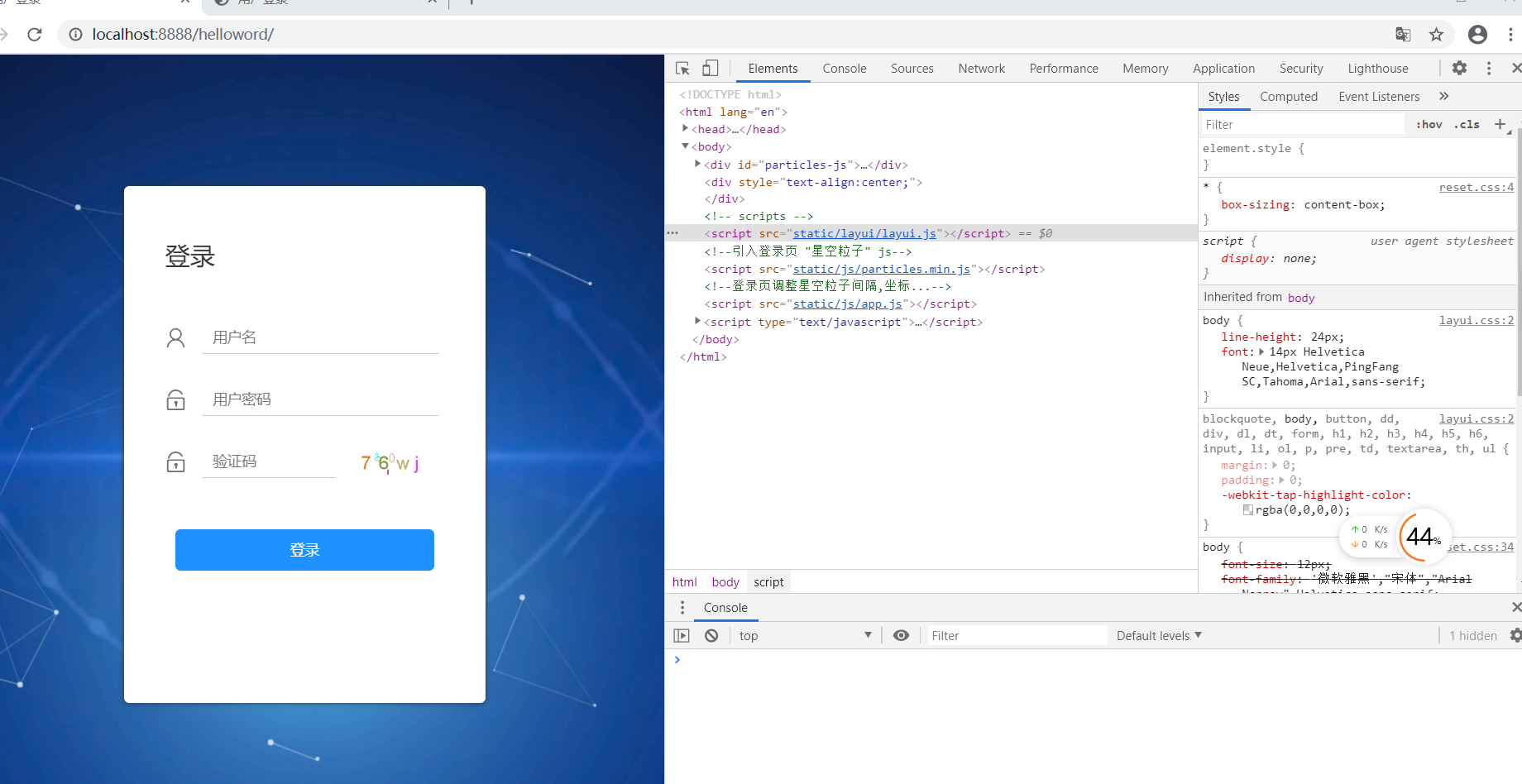Toggle the :hov element state panel
The height and width of the screenshot is (784, 1522).
(x=1429, y=124)
